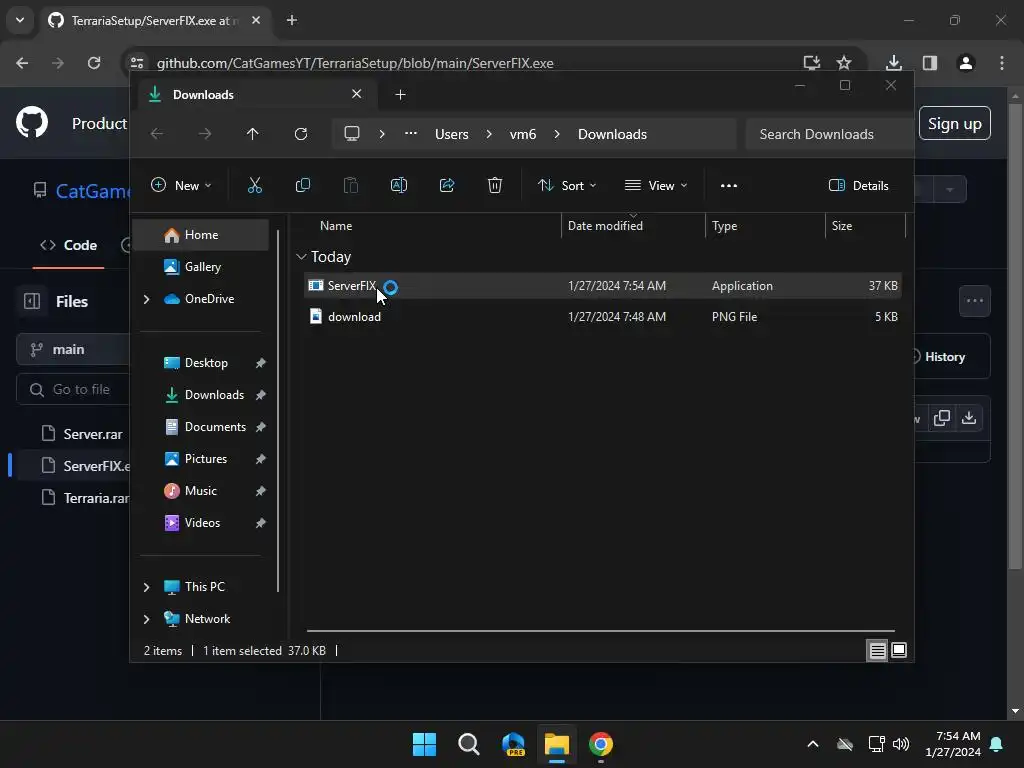Select the Downloads tab in Explorer
Screen dimensions: 1024x768
255,95
